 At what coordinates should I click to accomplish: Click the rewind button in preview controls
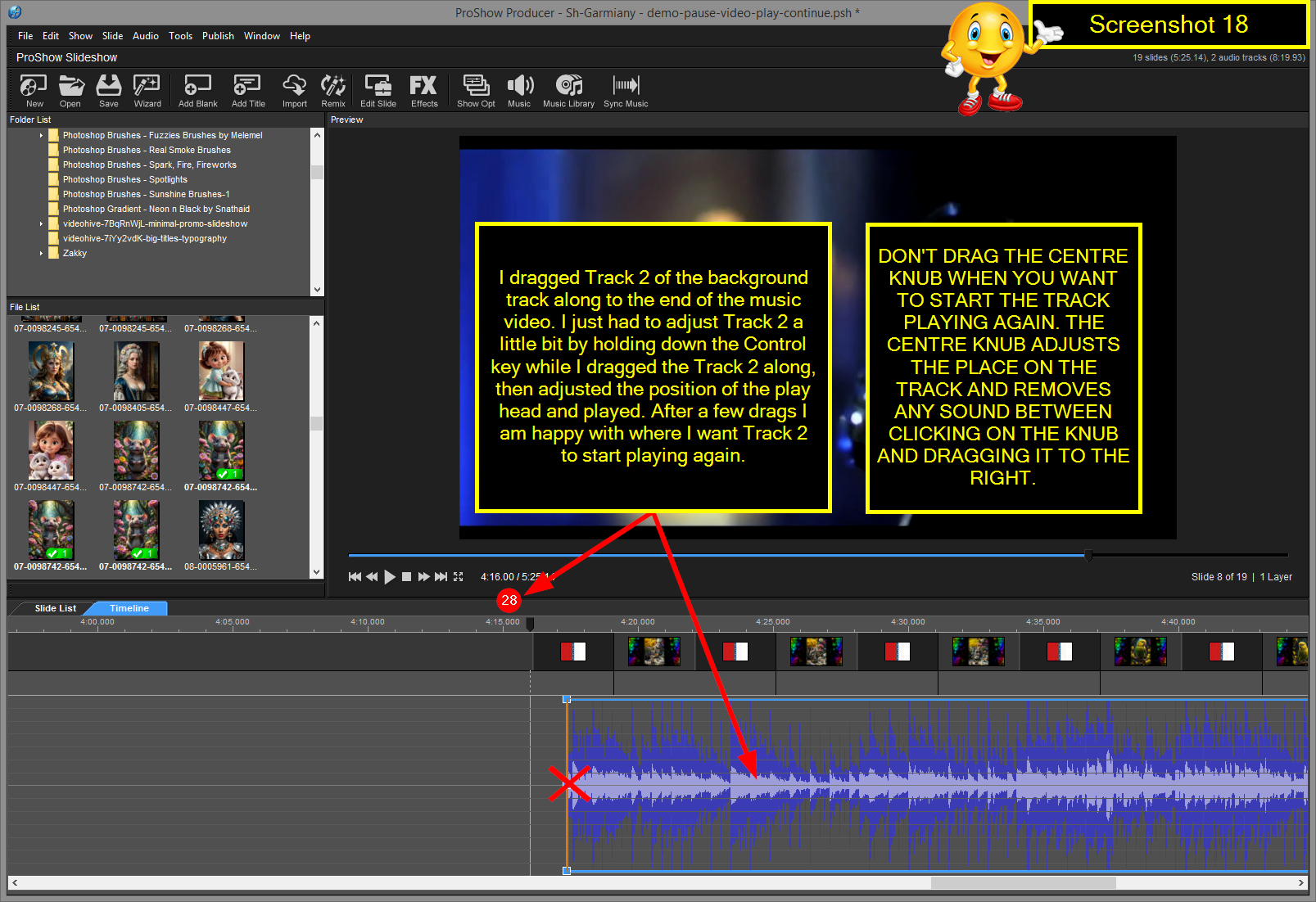[x=372, y=577]
